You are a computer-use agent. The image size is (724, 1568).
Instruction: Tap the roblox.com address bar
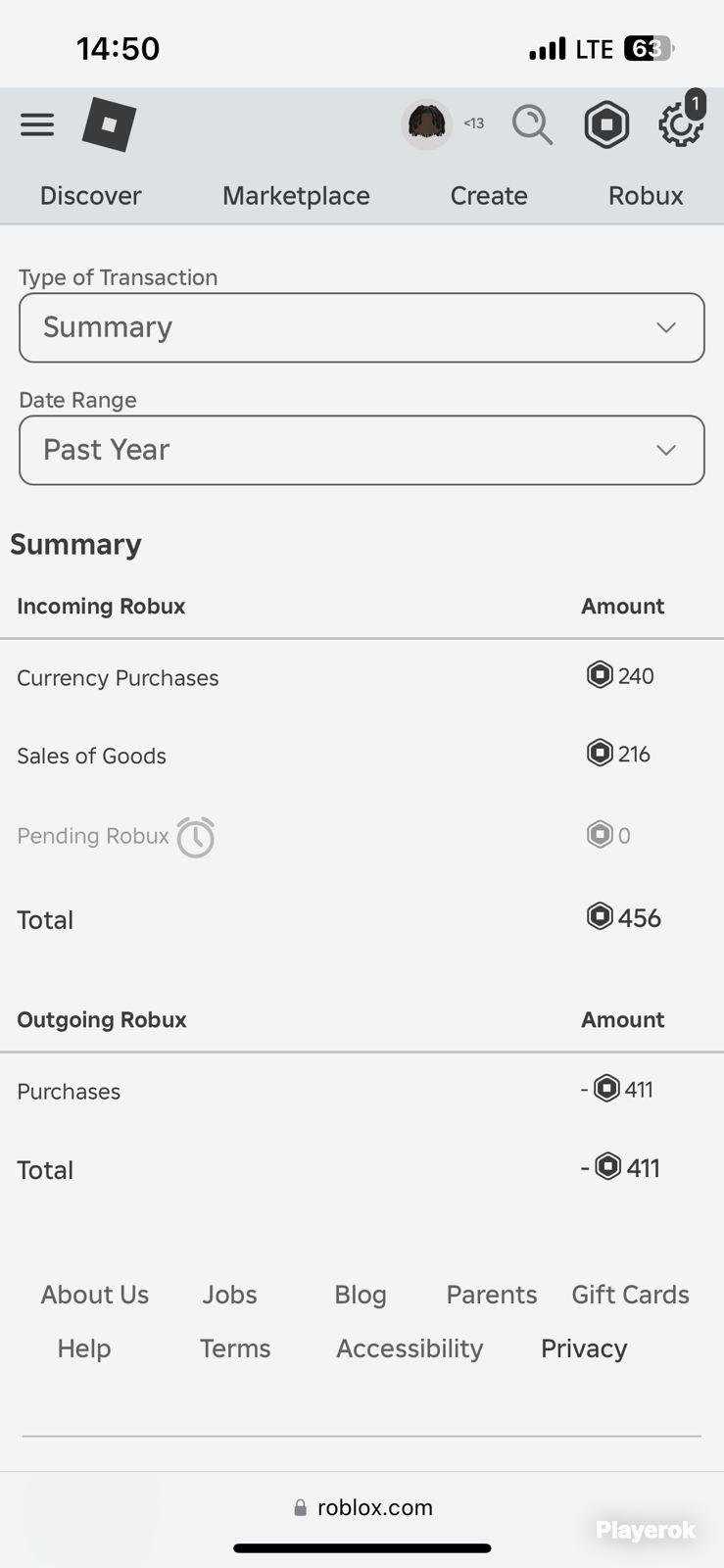[x=362, y=1507]
